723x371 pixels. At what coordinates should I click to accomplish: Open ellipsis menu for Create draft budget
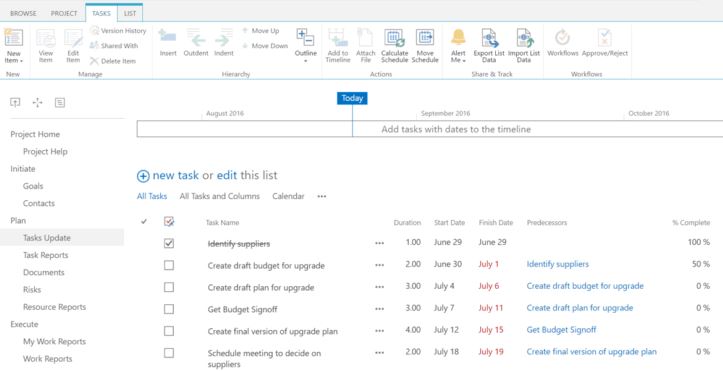[379, 265]
